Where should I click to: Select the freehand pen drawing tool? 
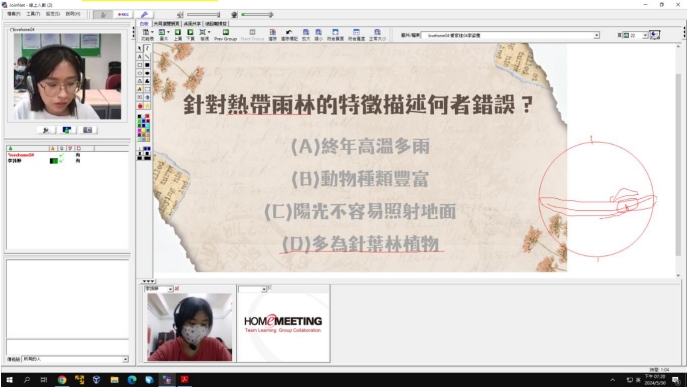click(x=147, y=48)
